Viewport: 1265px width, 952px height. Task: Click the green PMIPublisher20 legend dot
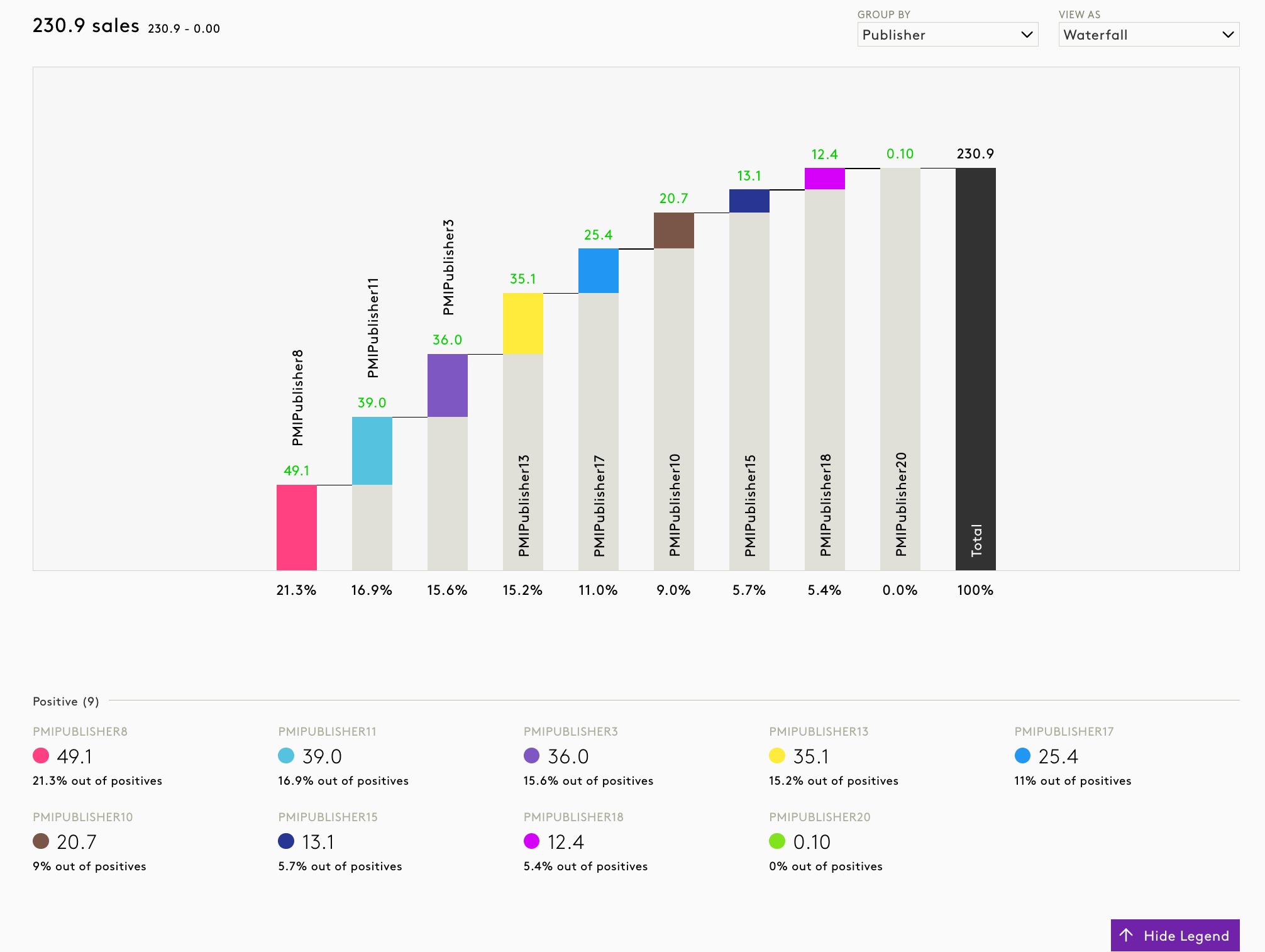click(x=777, y=841)
